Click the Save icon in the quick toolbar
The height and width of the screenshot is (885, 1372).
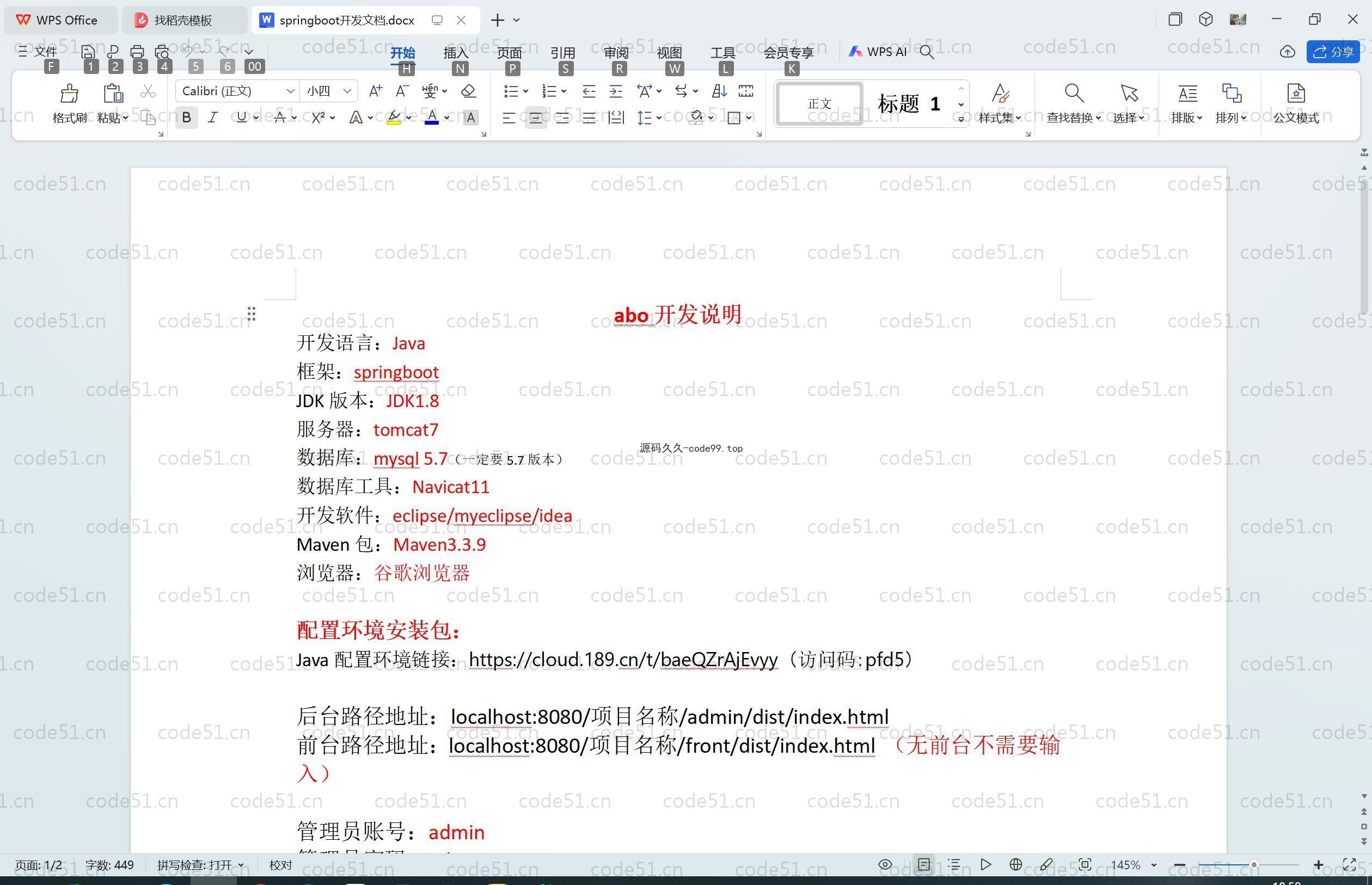[x=88, y=52]
